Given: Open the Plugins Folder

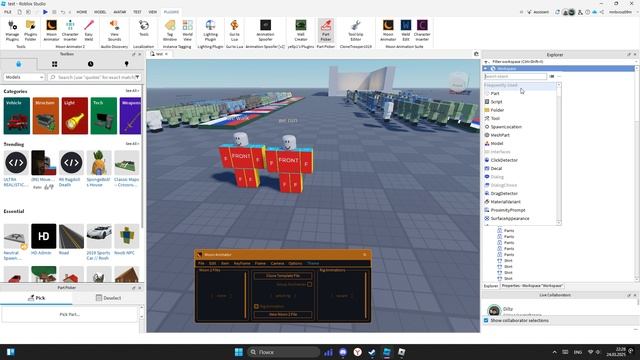Looking at the screenshot, I should click(x=31, y=31).
